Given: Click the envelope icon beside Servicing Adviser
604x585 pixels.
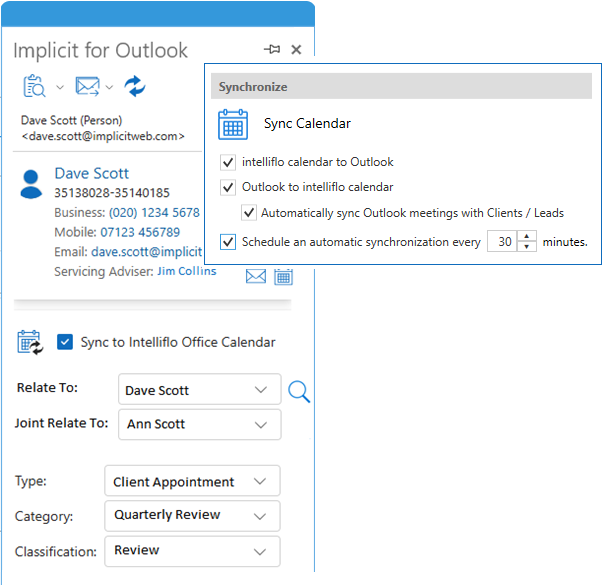Looking at the screenshot, I should tap(256, 276).
